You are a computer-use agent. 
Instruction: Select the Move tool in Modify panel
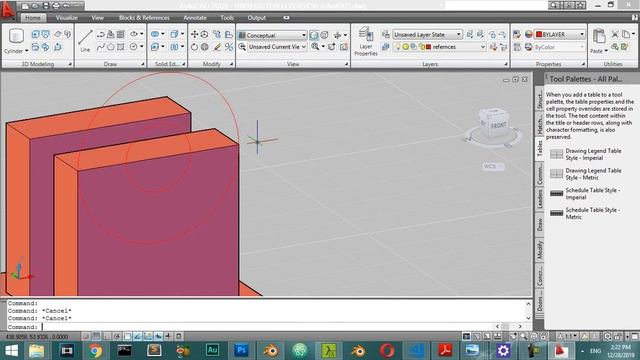[194, 35]
